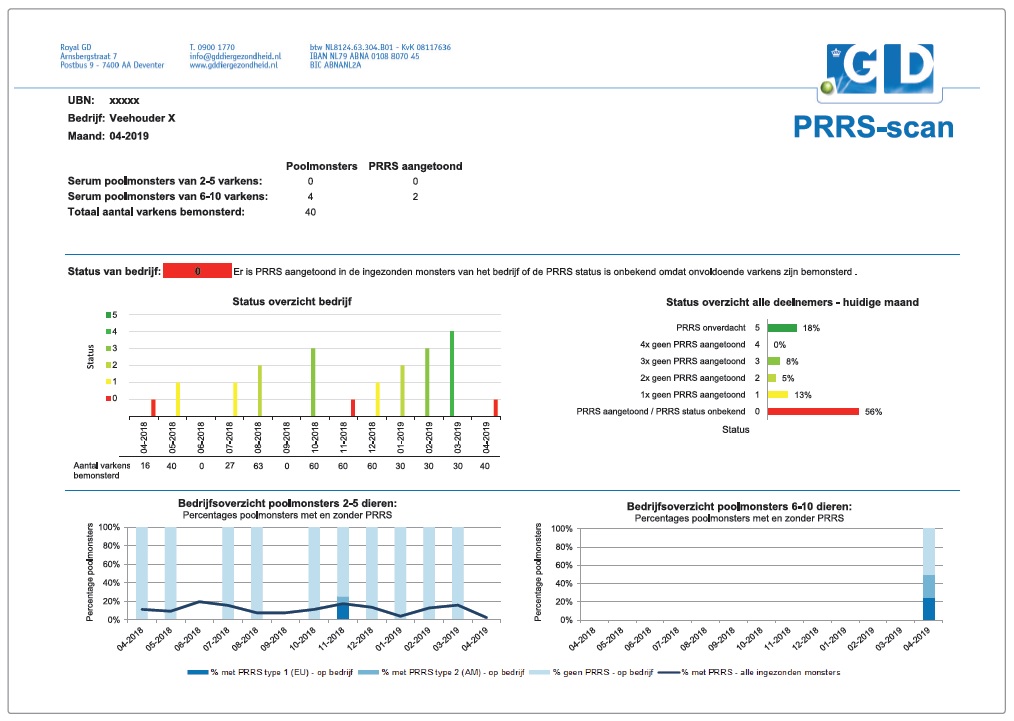Click the phone number T. 0900 1770
Viewport: 1014px width, 721px height.
click(212, 47)
